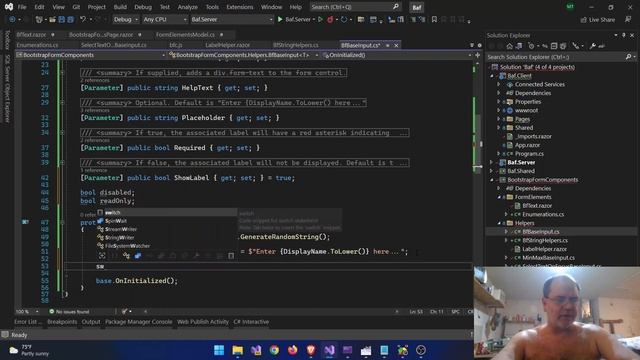Open the File menu
Image resolution: width=640 pixels, height=360 pixels.
point(22,7)
